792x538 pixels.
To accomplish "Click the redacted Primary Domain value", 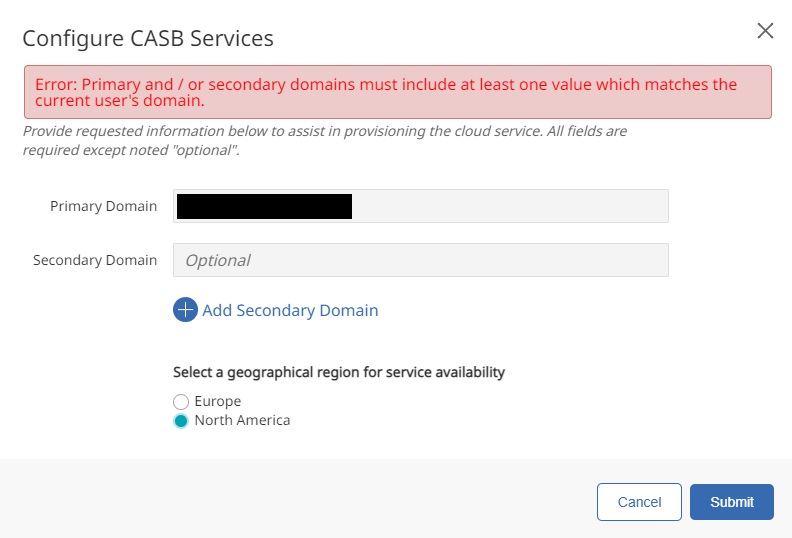I will coord(264,207).
